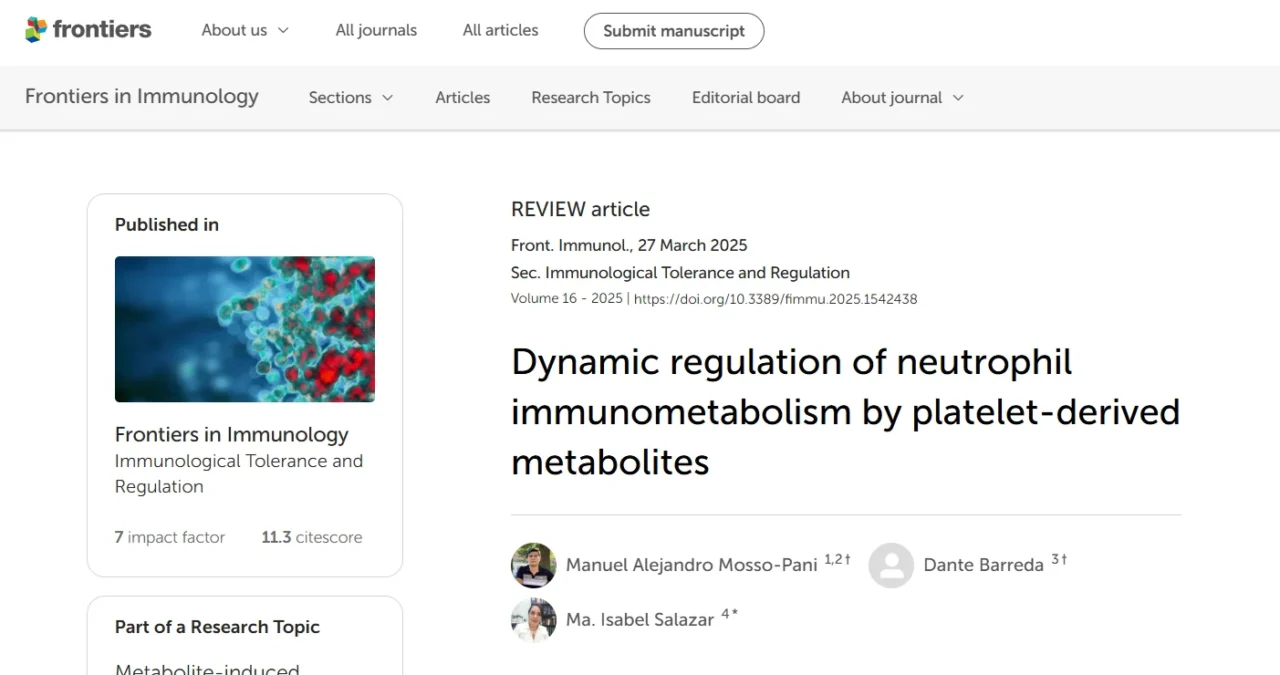Click Ma. Isabel Salazar's profile photo
The height and width of the screenshot is (675, 1280).
[x=533, y=620]
